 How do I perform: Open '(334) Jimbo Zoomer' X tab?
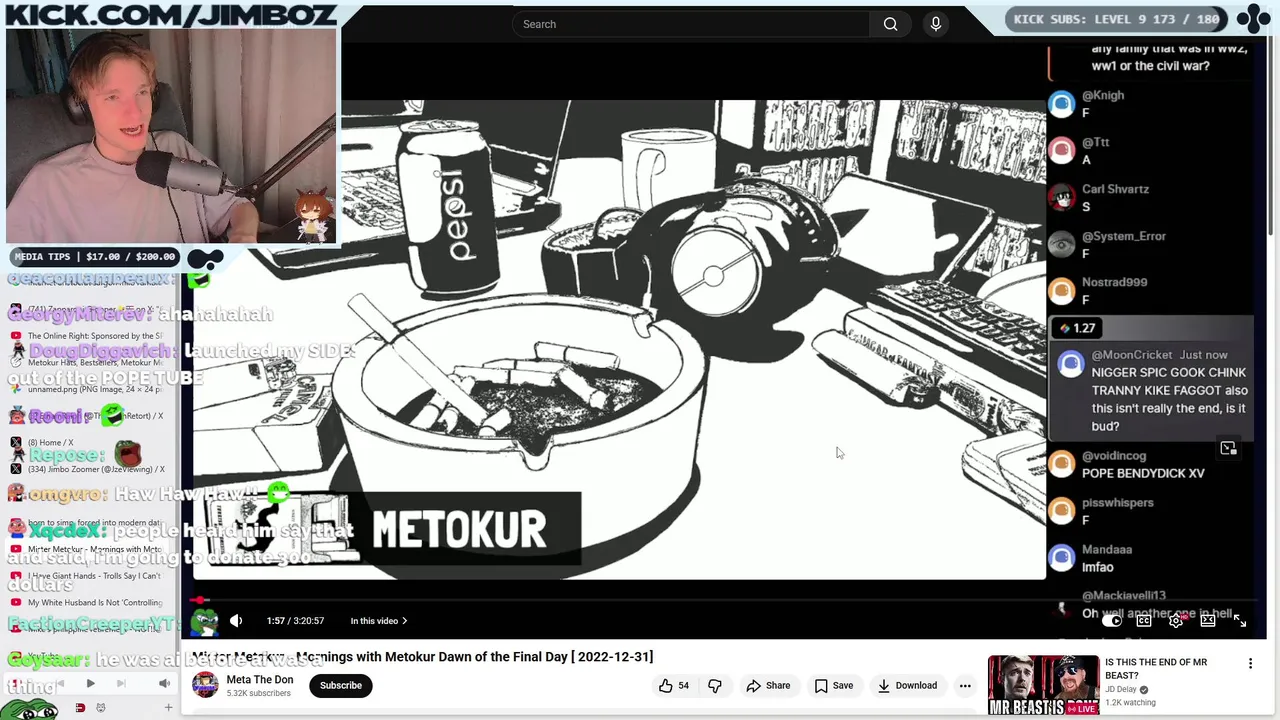click(x=88, y=469)
